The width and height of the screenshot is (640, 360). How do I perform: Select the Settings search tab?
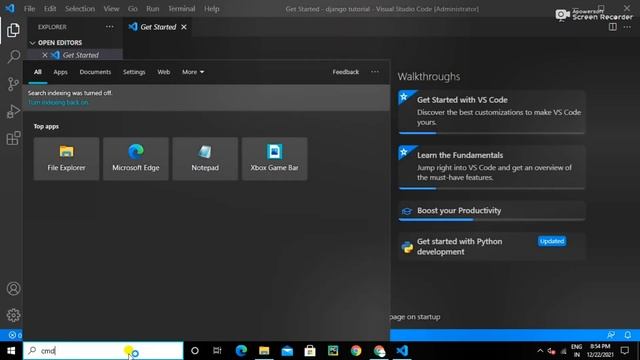[x=134, y=72]
